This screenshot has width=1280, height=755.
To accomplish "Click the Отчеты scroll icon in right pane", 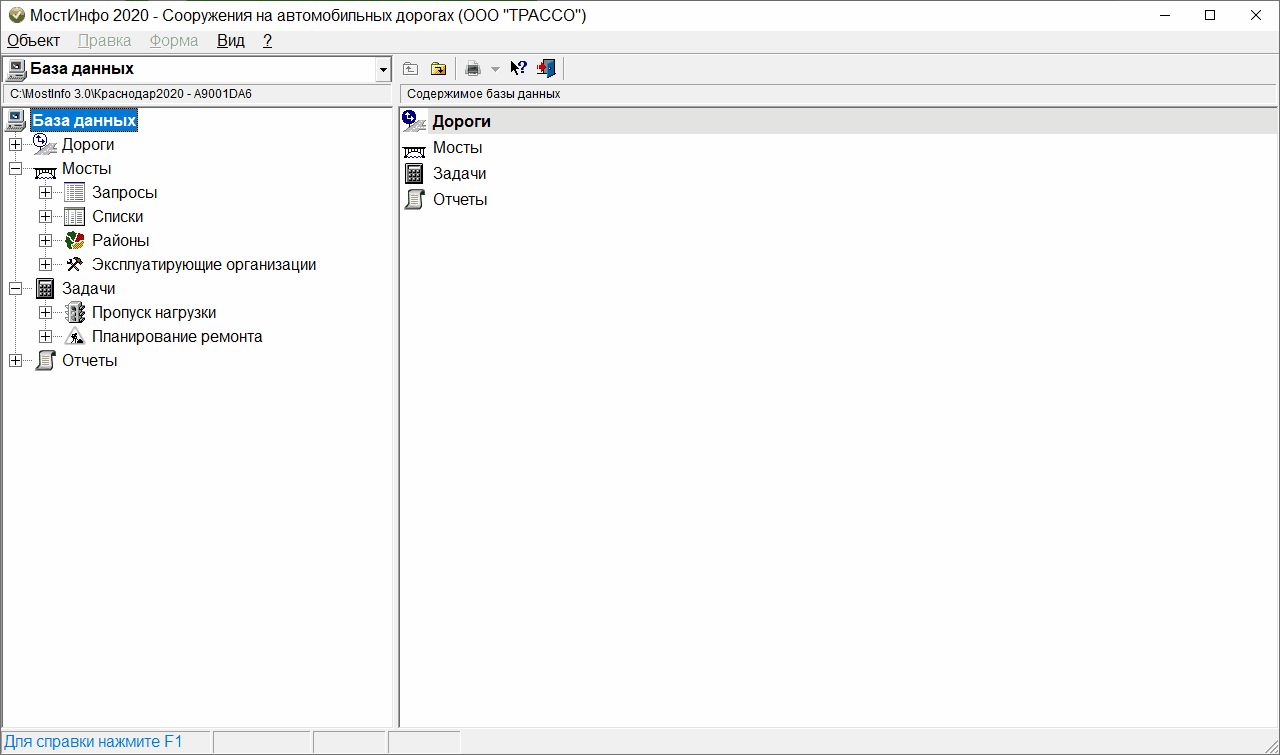I will [414, 200].
